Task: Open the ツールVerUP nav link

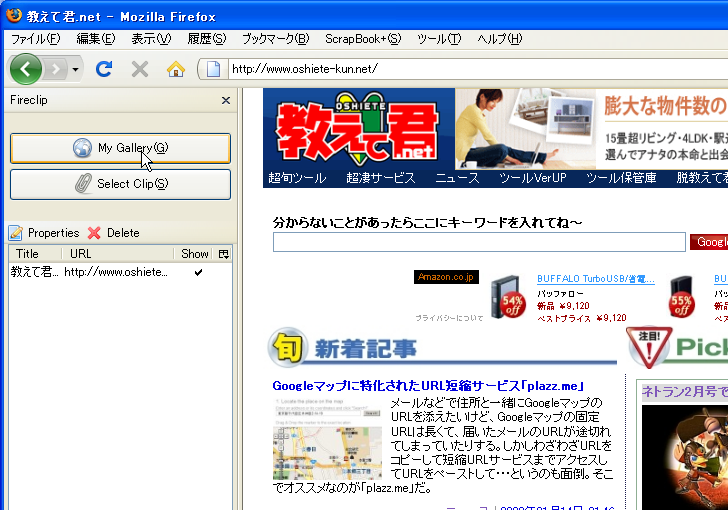Action: 533,178
